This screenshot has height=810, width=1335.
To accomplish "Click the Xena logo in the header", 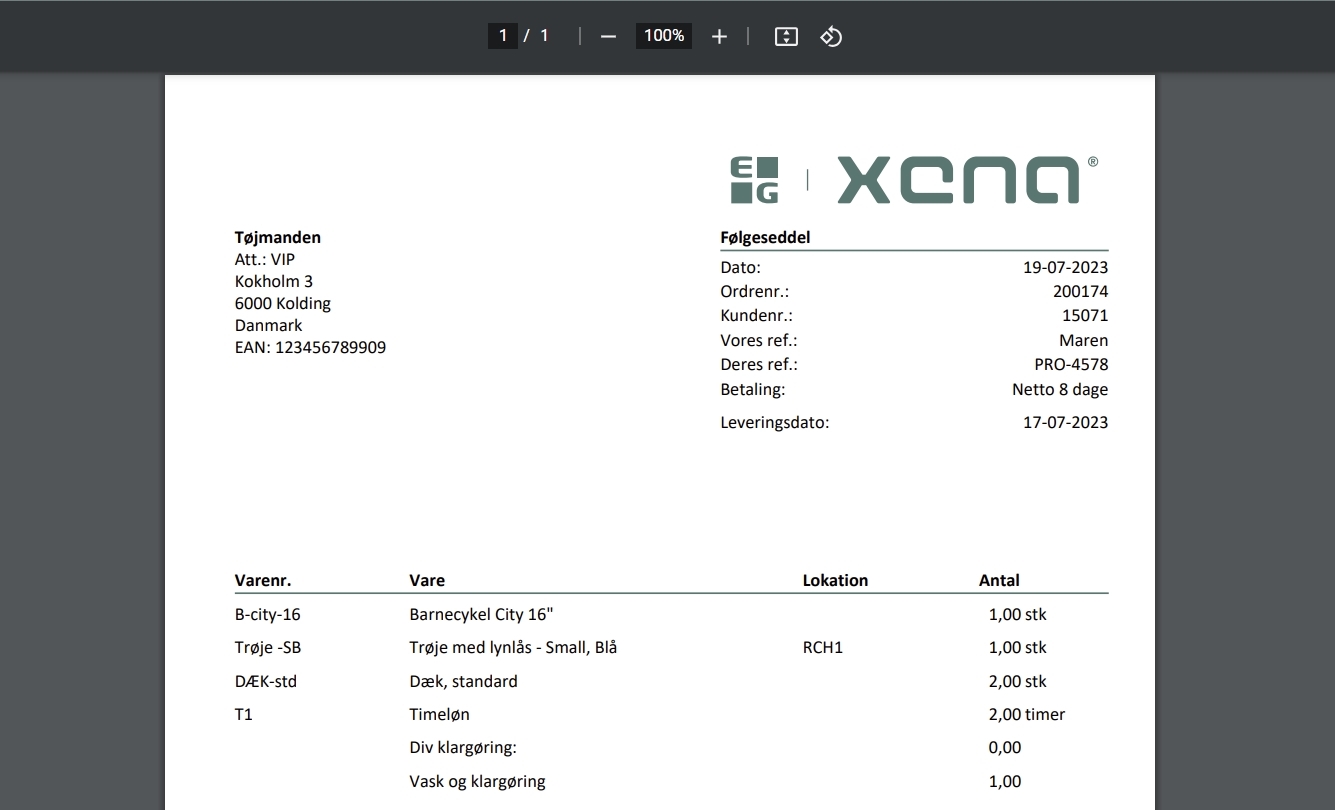I will 958,180.
